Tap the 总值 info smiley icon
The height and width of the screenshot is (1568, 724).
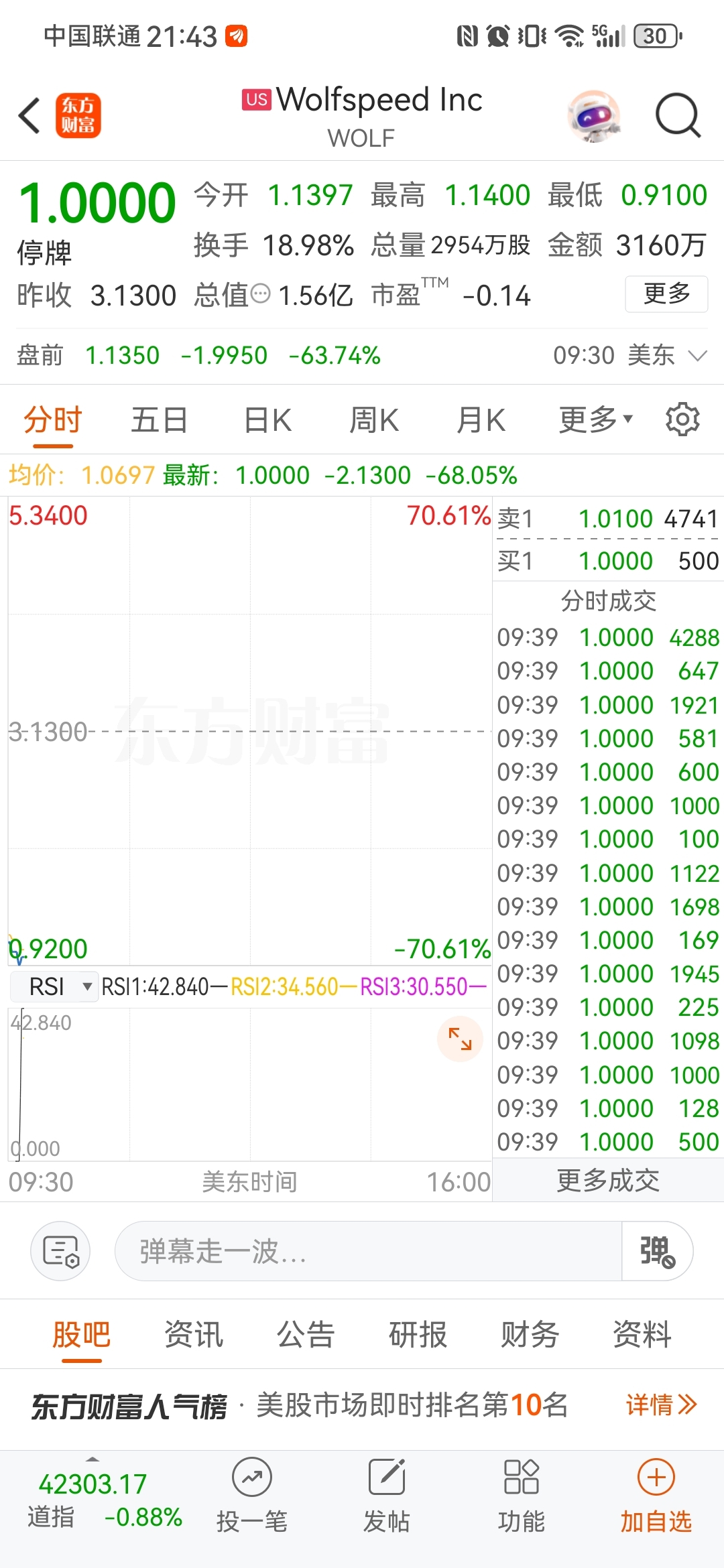[261, 293]
